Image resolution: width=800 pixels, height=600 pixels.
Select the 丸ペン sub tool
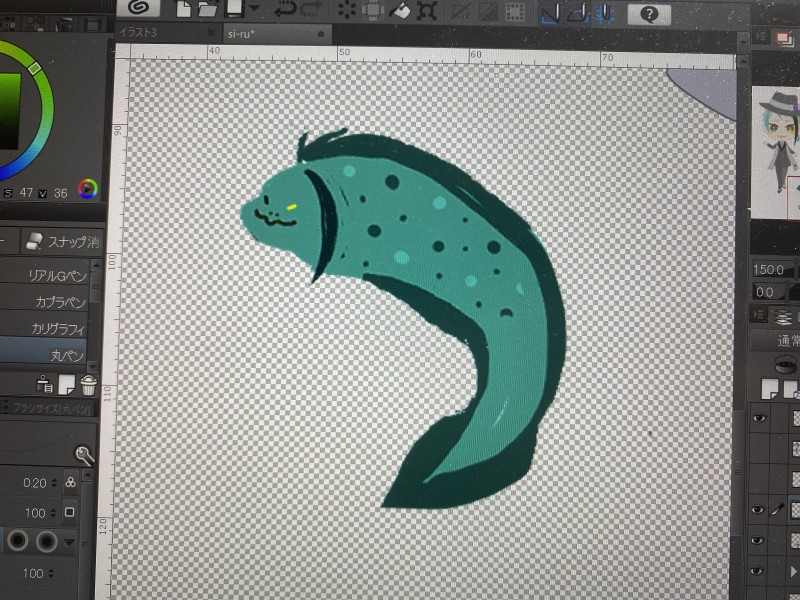(44, 353)
